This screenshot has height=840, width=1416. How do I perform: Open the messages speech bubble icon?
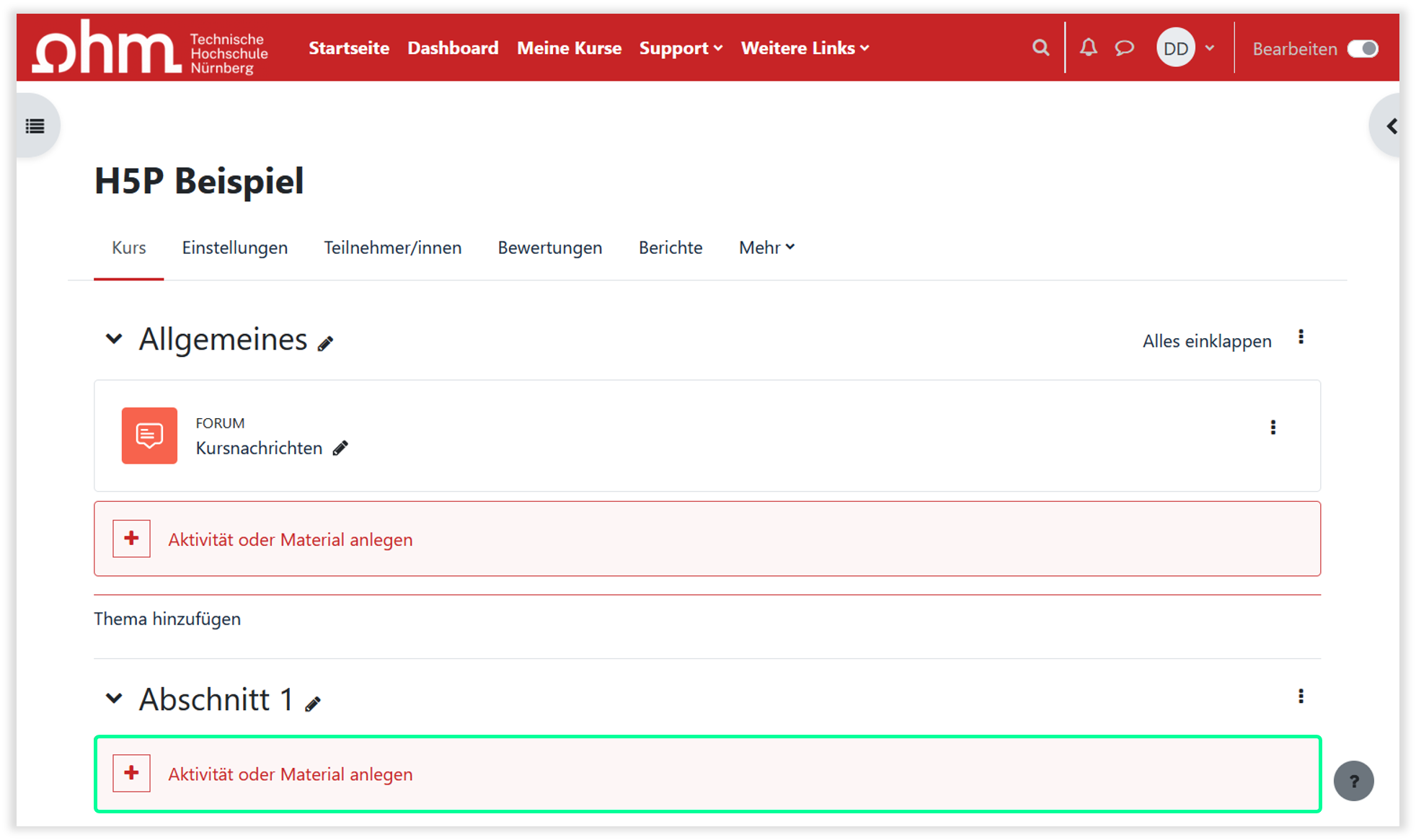(x=1124, y=48)
